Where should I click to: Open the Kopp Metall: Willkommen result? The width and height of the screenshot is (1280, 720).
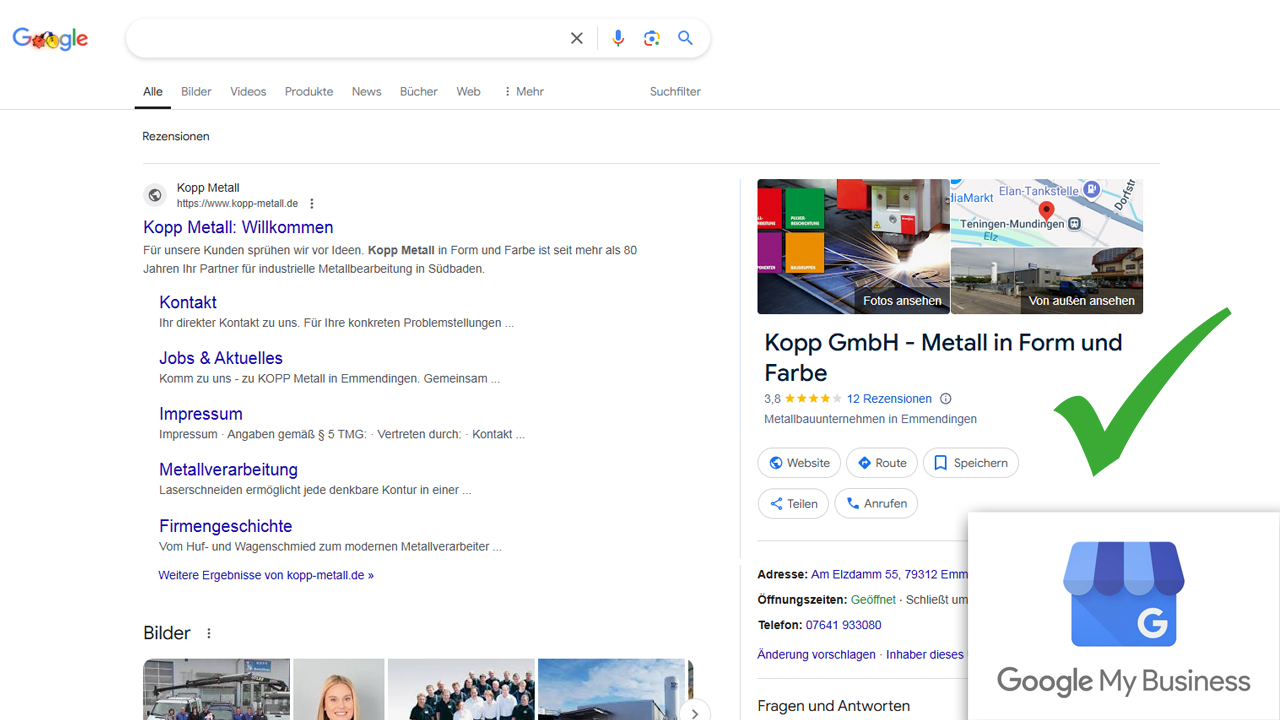(x=238, y=227)
